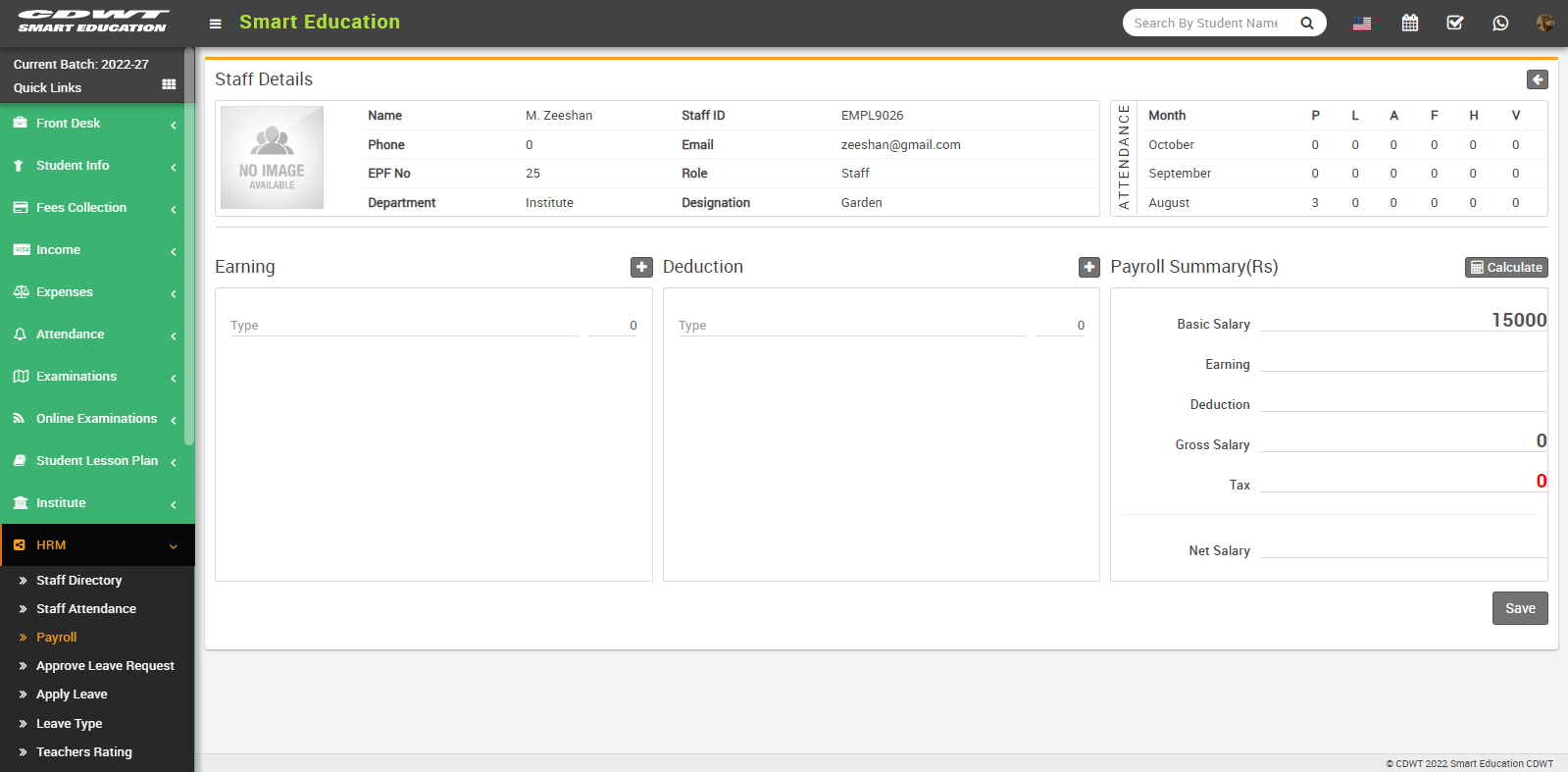Toggle the hamburger sidebar menu
The width and height of the screenshot is (1568, 772).
tap(216, 24)
